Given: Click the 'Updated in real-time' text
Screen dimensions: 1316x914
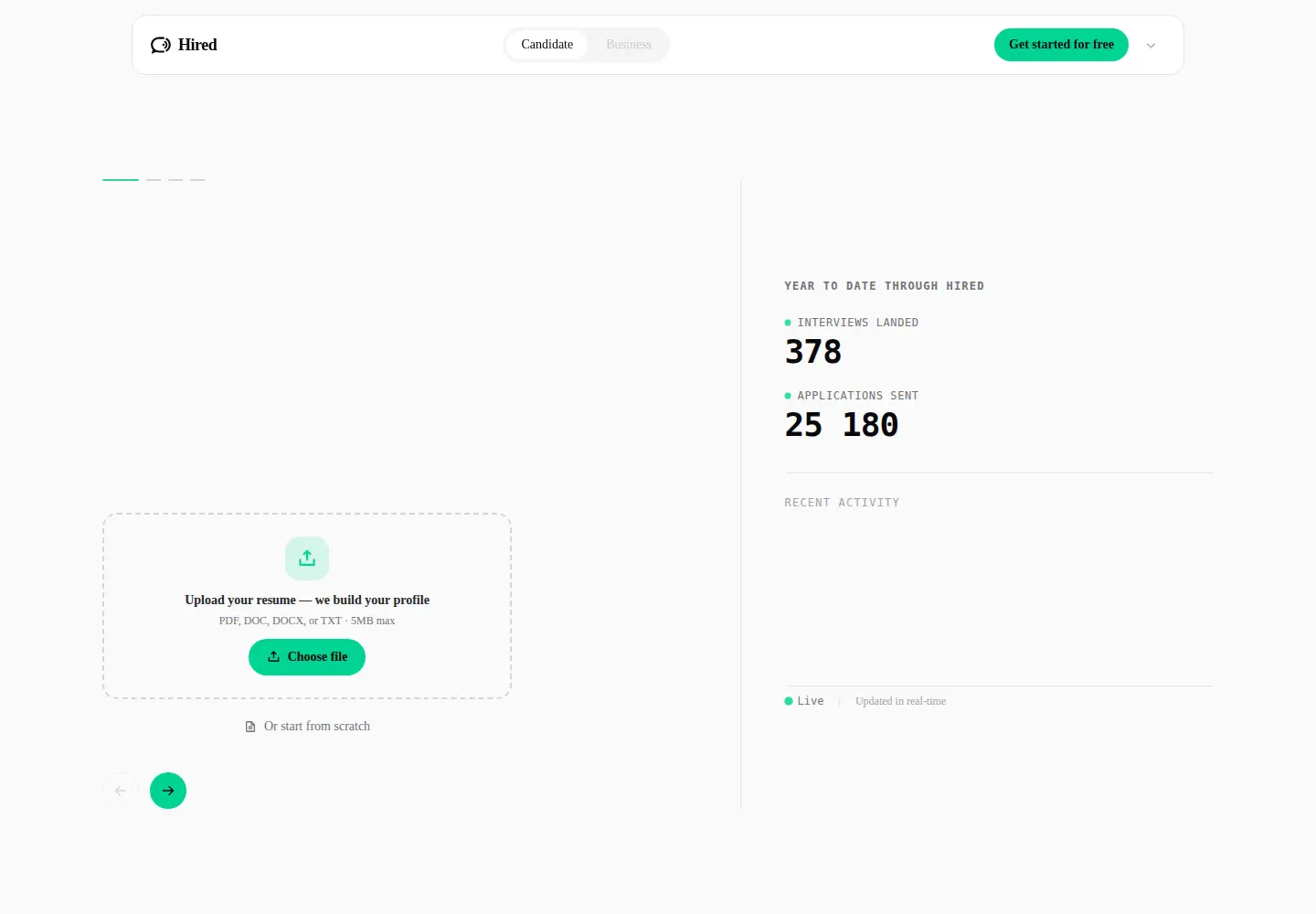Looking at the screenshot, I should (x=900, y=701).
